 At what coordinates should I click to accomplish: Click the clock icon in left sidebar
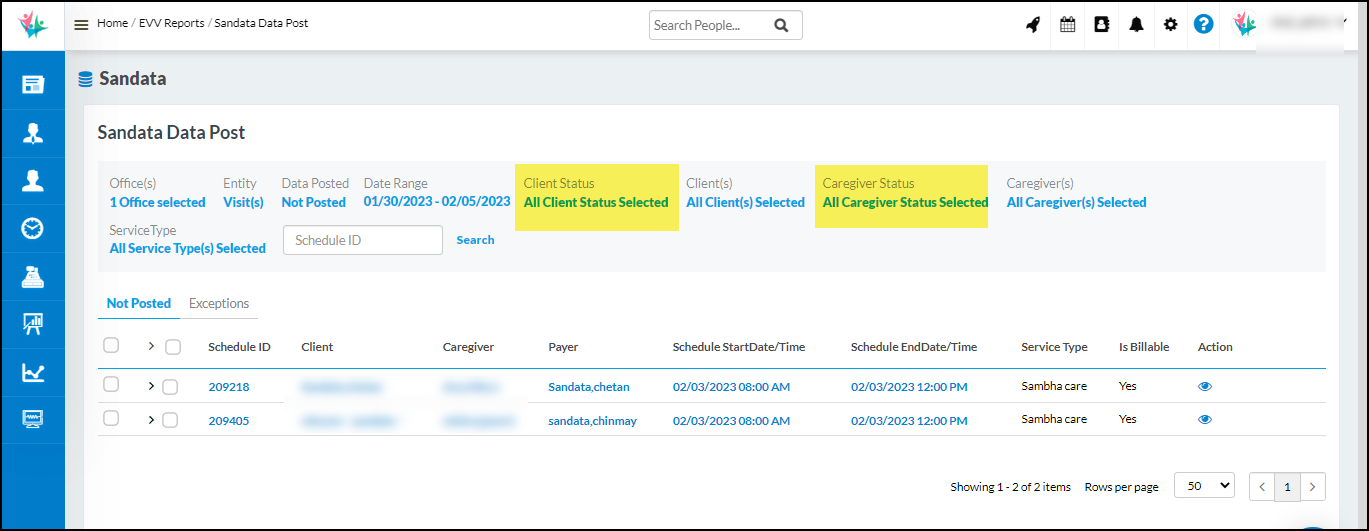(x=33, y=229)
